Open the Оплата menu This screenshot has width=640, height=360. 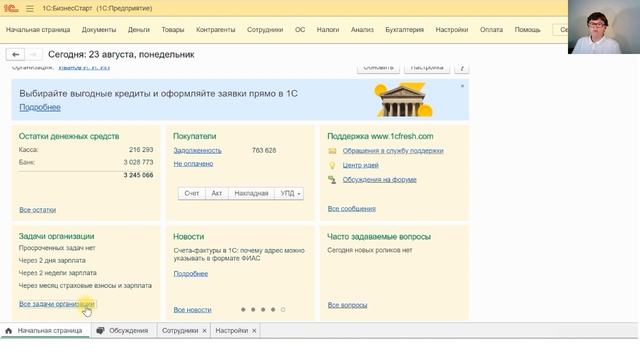[x=491, y=30]
